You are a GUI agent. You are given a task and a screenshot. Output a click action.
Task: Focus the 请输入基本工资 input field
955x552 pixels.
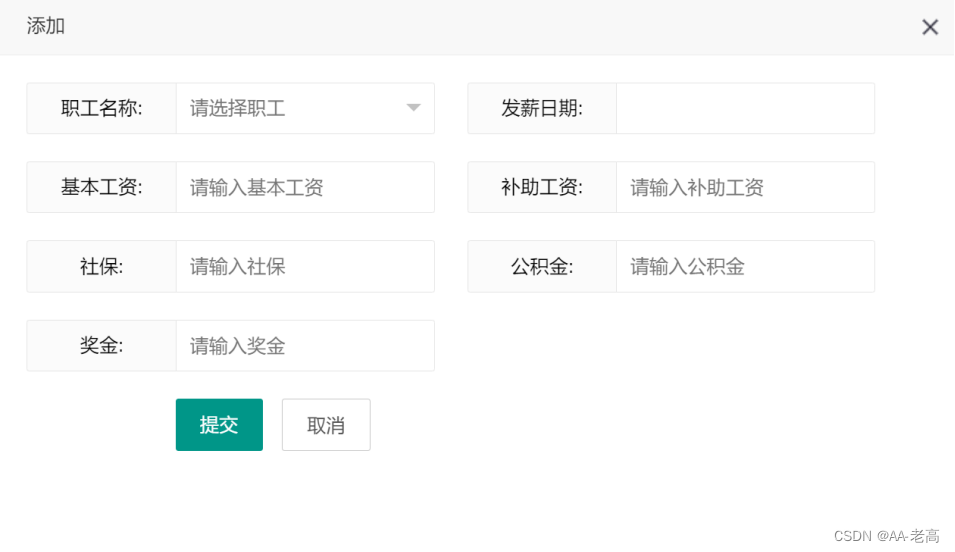coord(305,187)
